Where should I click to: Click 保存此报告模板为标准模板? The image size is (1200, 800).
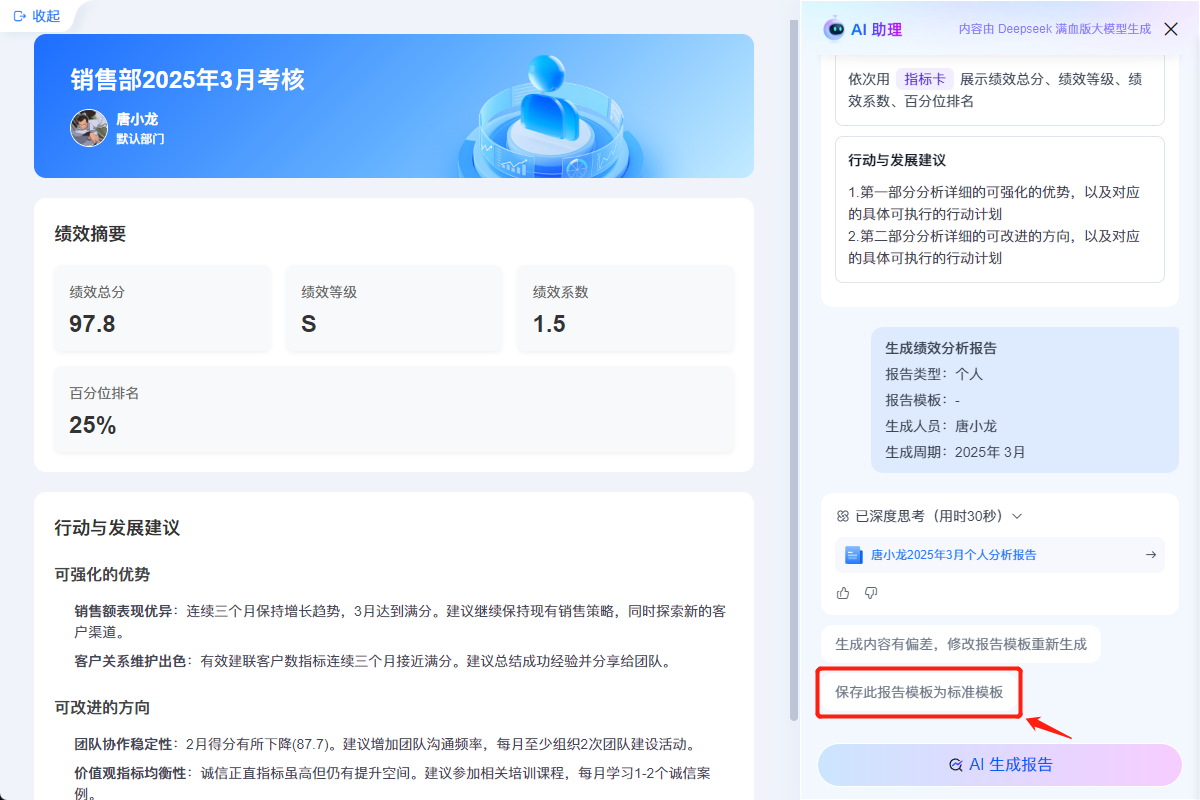pos(919,692)
